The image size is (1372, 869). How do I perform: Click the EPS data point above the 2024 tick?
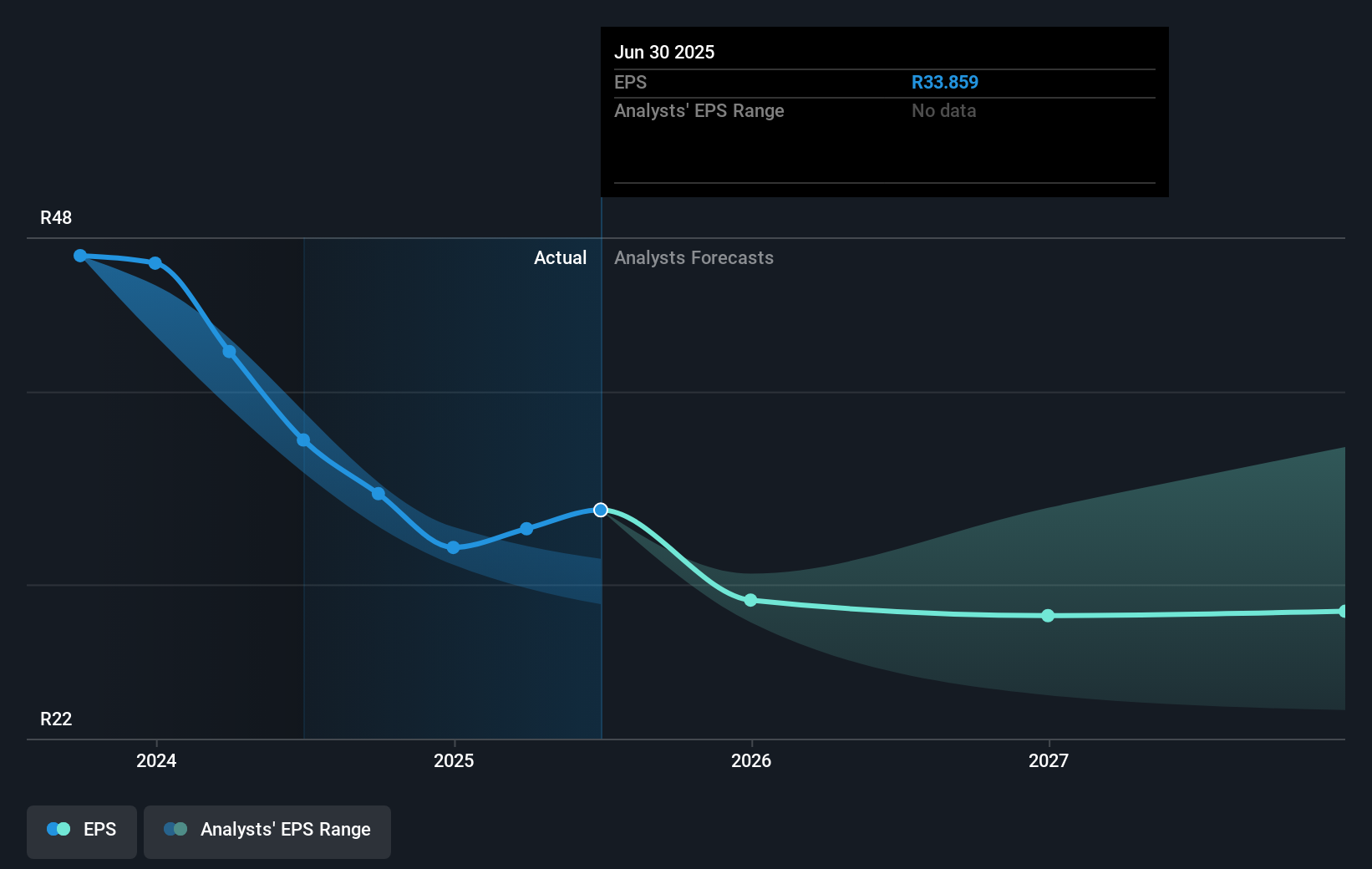click(155, 263)
